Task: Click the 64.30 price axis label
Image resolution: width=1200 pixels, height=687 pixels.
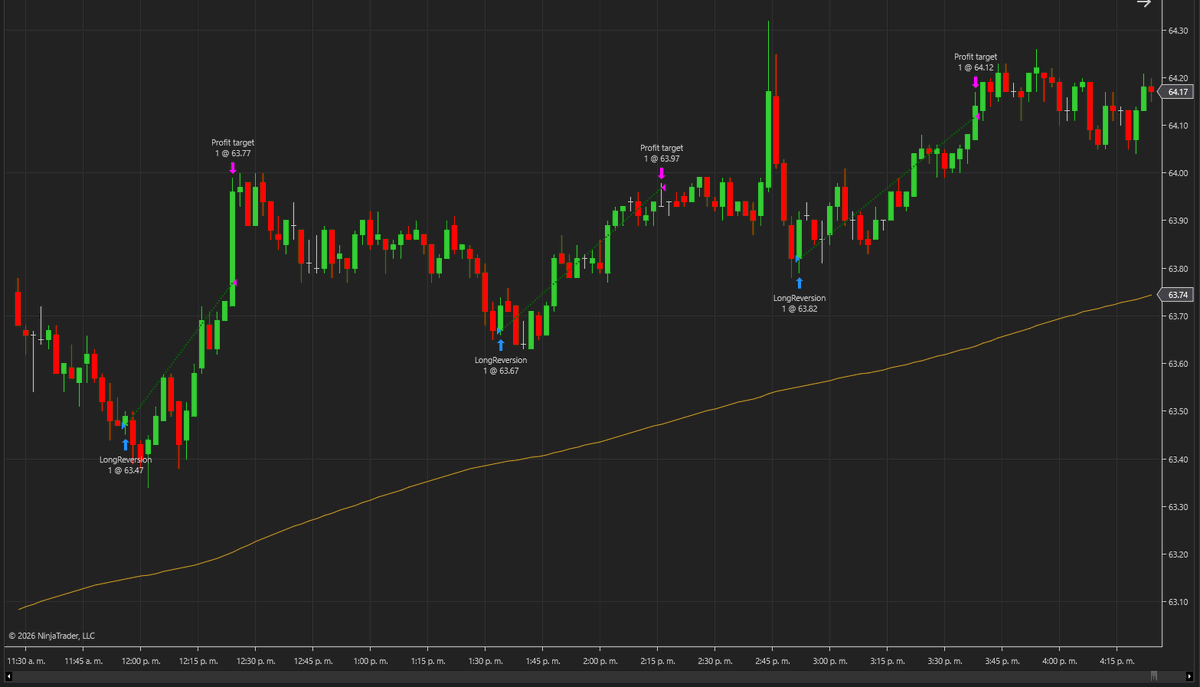Action: (x=1177, y=30)
